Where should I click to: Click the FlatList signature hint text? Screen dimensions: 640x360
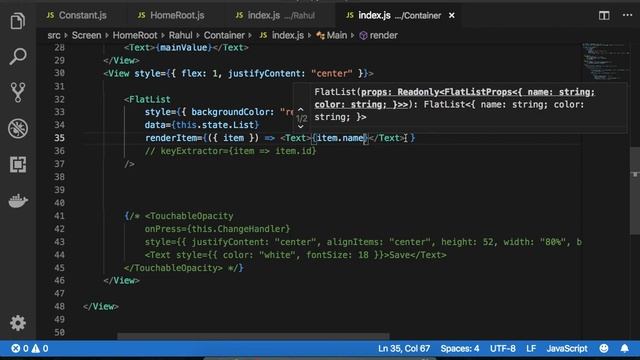[455, 104]
